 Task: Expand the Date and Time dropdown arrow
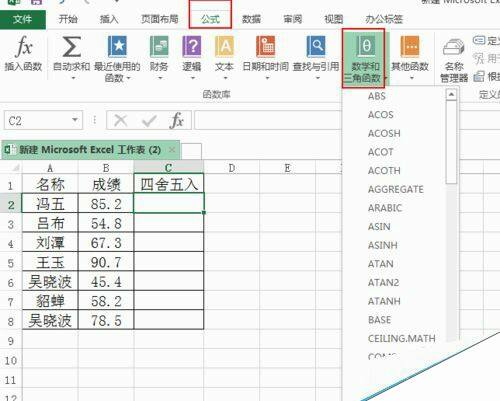(267, 79)
